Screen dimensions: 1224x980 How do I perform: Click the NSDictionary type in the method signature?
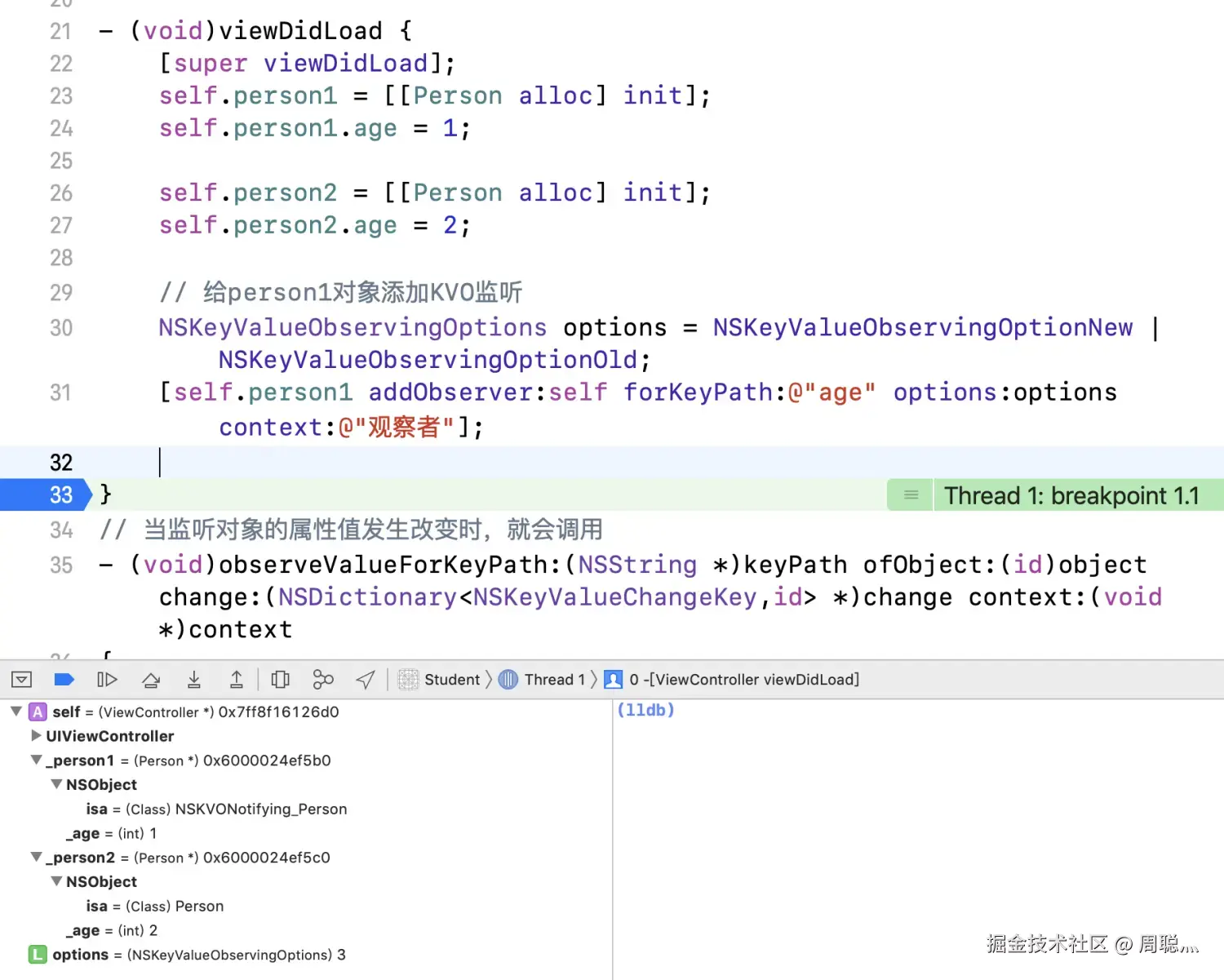click(x=367, y=597)
